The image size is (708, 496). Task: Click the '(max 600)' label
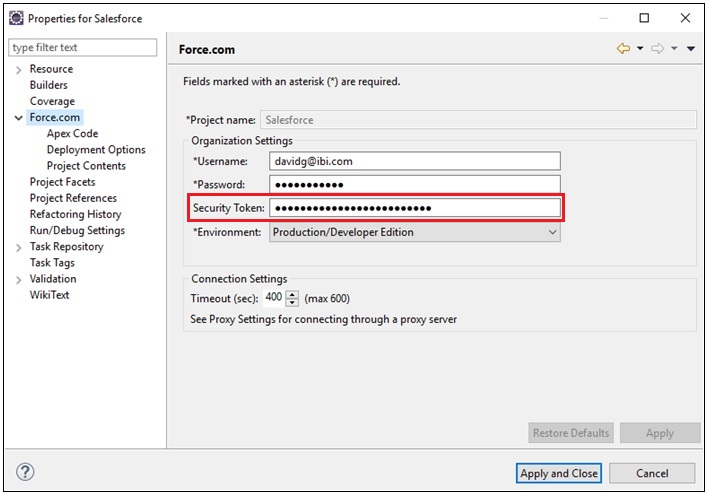click(x=327, y=299)
